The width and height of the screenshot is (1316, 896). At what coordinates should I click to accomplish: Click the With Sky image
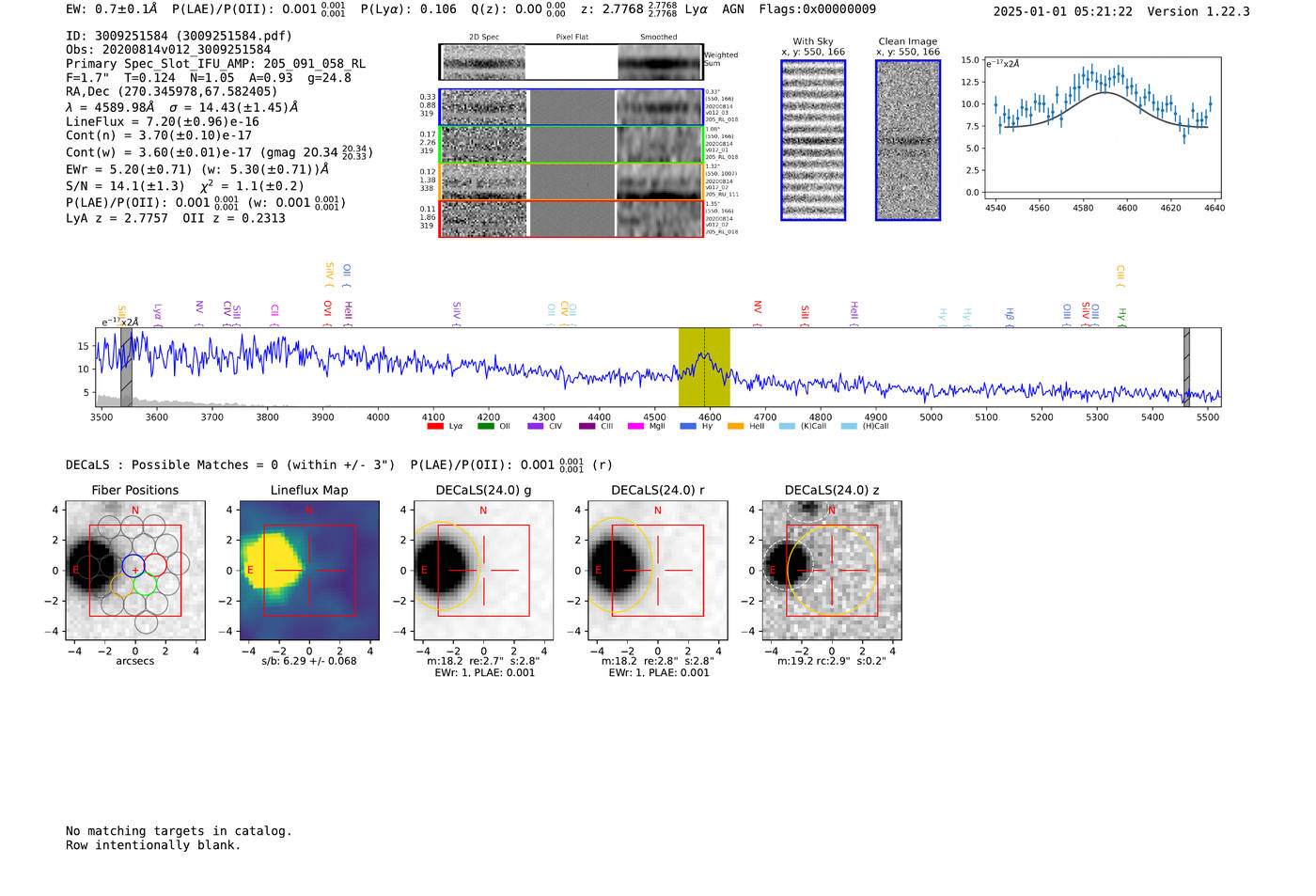point(813,140)
